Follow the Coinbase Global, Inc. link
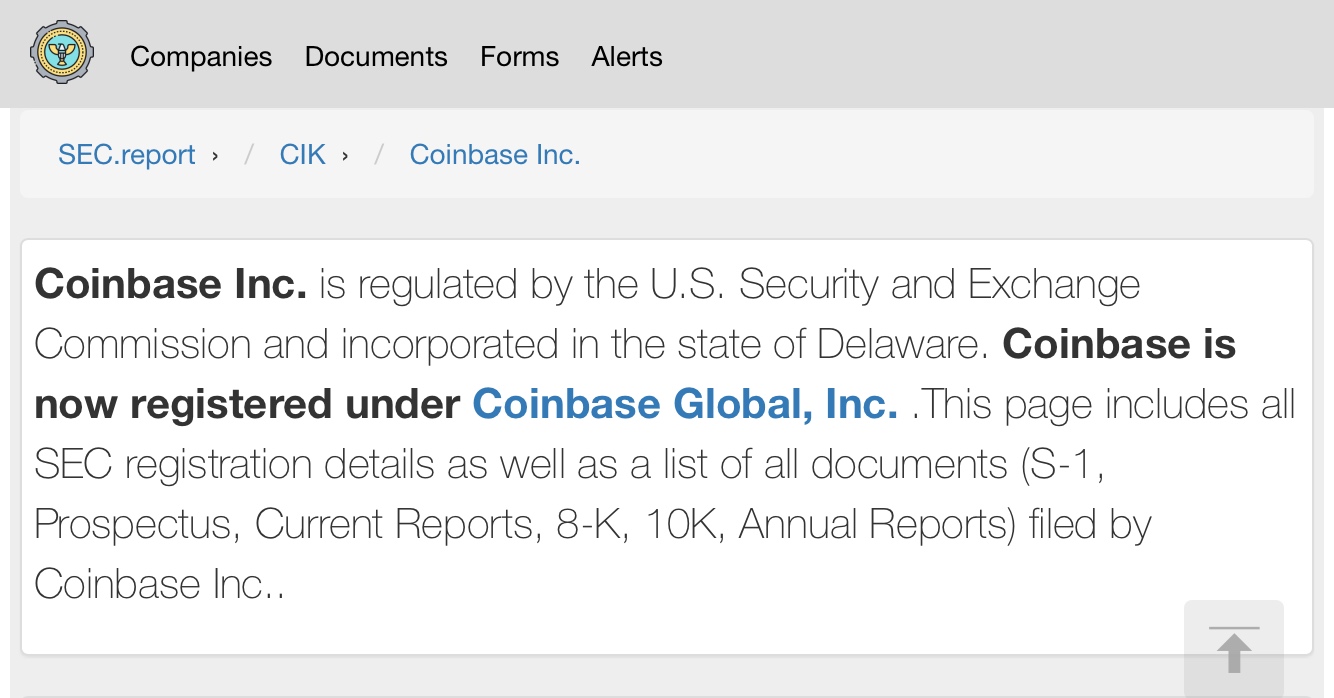The height and width of the screenshot is (698, 1334). click(684, 404)
